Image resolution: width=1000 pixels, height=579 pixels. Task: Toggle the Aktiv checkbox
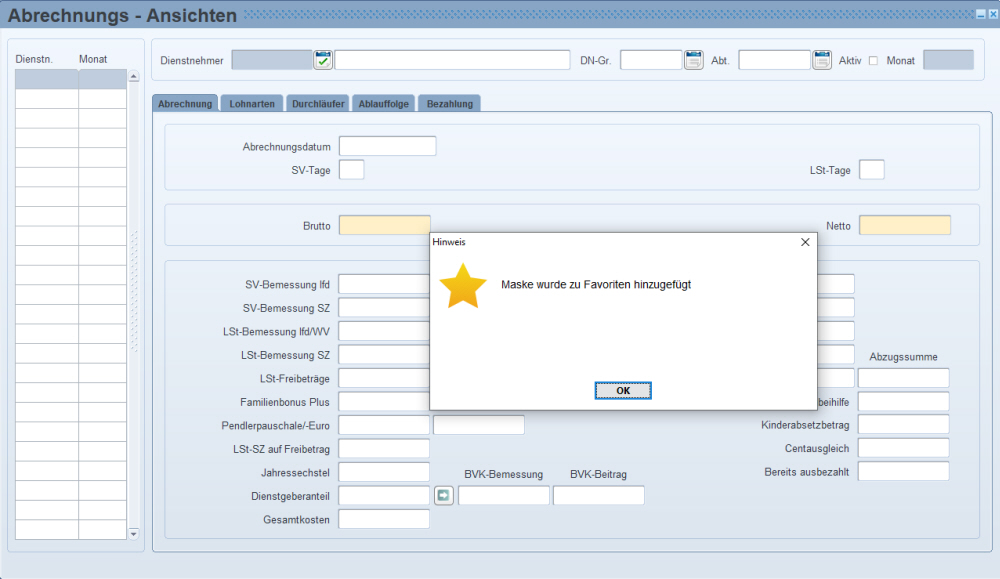[x=873, y=61]
